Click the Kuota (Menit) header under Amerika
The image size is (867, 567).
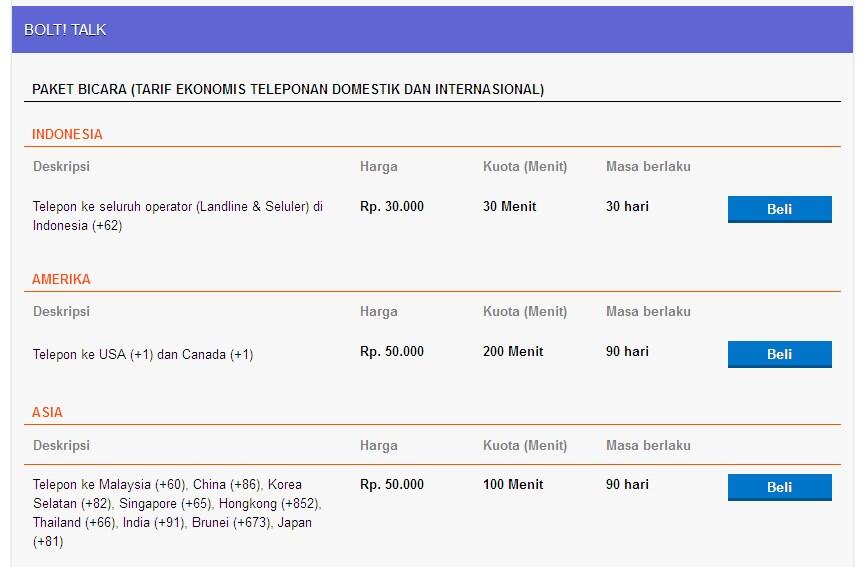click(525, 311)
